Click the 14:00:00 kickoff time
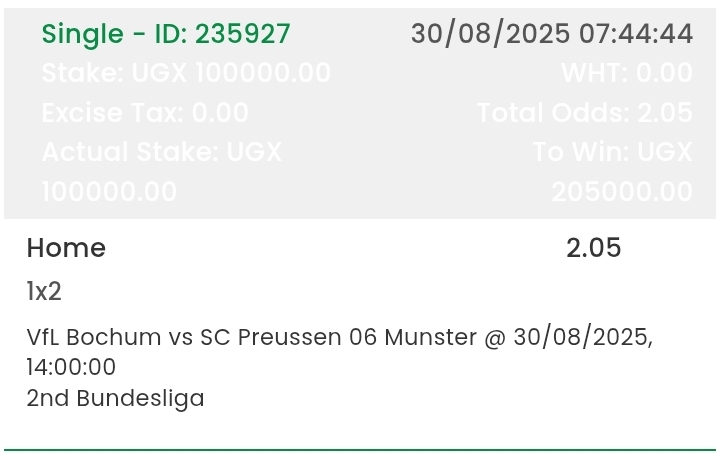This screenshot has height=458, width=720. tap(71, 367)
